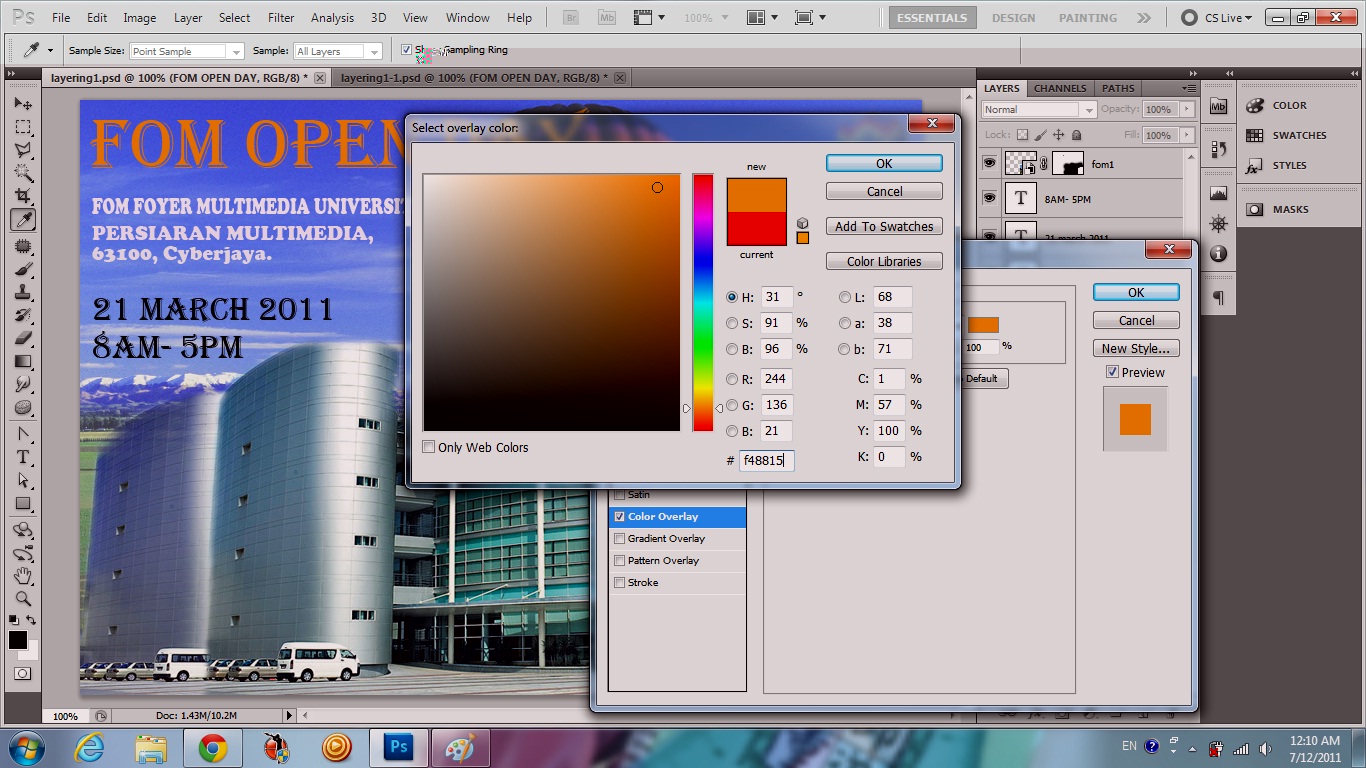Select the Move tool
Image resolution: width=1366 pixels, height=768 pixels.
click(x=23, y=104)
